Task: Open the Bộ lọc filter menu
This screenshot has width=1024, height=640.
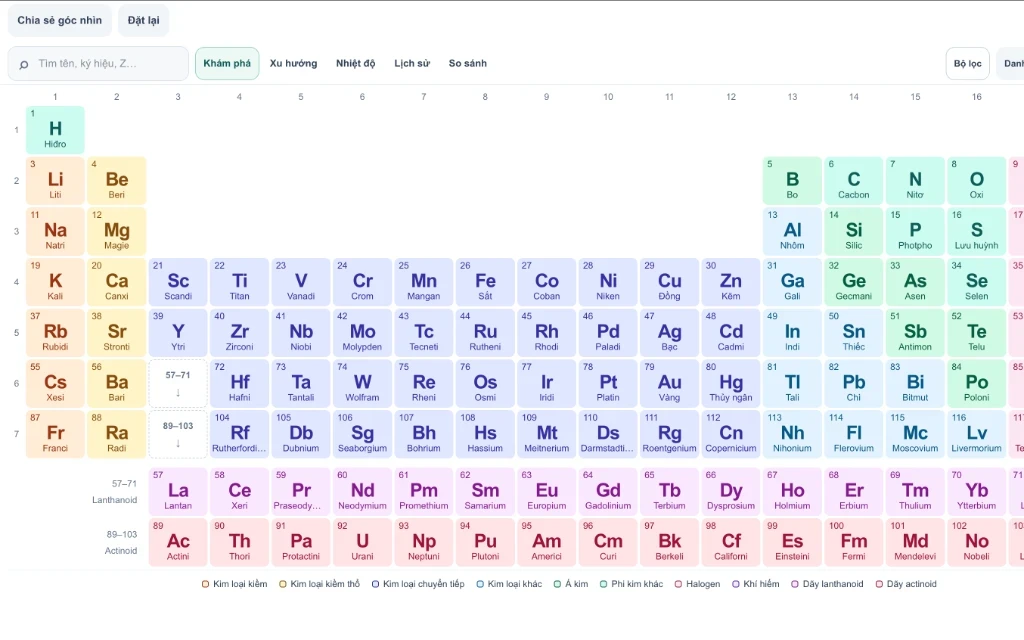Action: (967, 63)
